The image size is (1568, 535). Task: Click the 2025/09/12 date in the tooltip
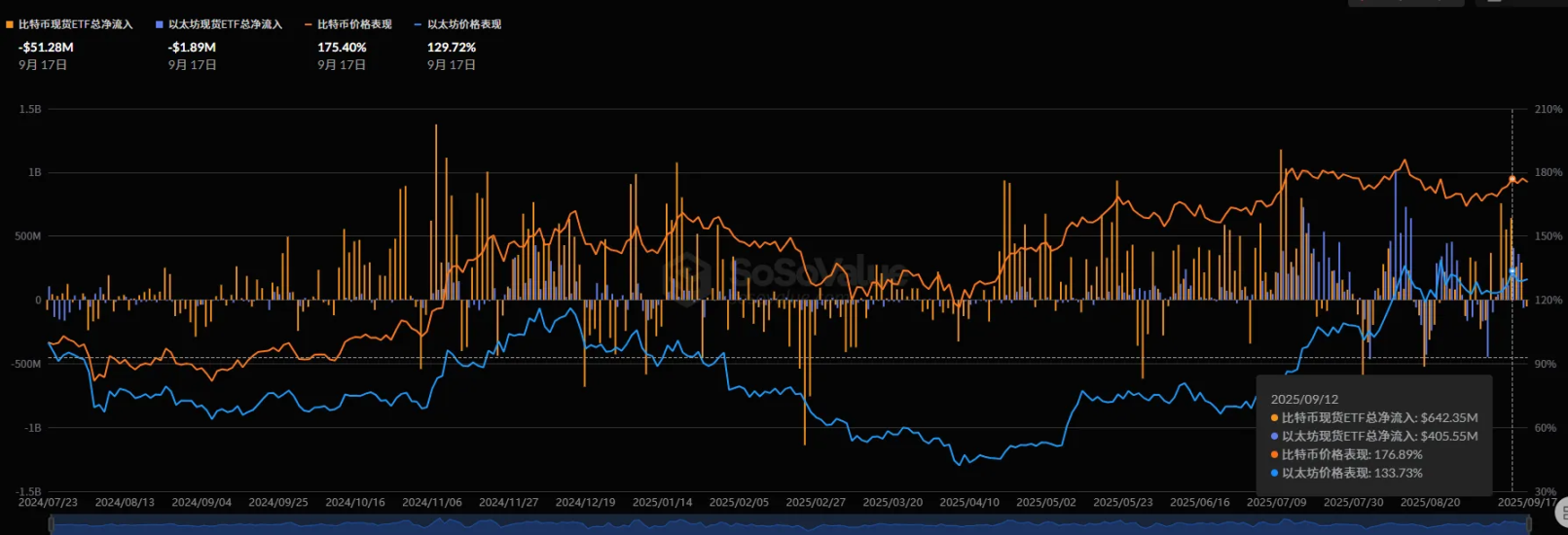(x=1304, y=399)
